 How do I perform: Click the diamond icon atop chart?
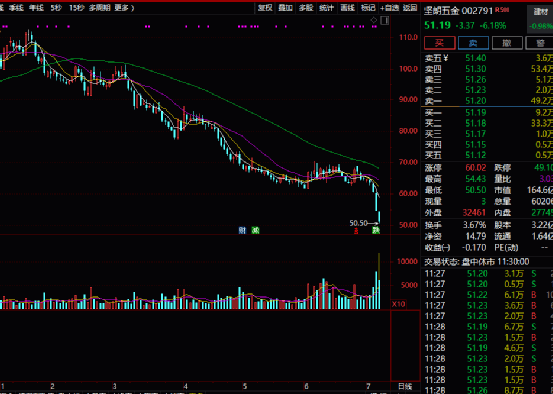coord(374,20)
